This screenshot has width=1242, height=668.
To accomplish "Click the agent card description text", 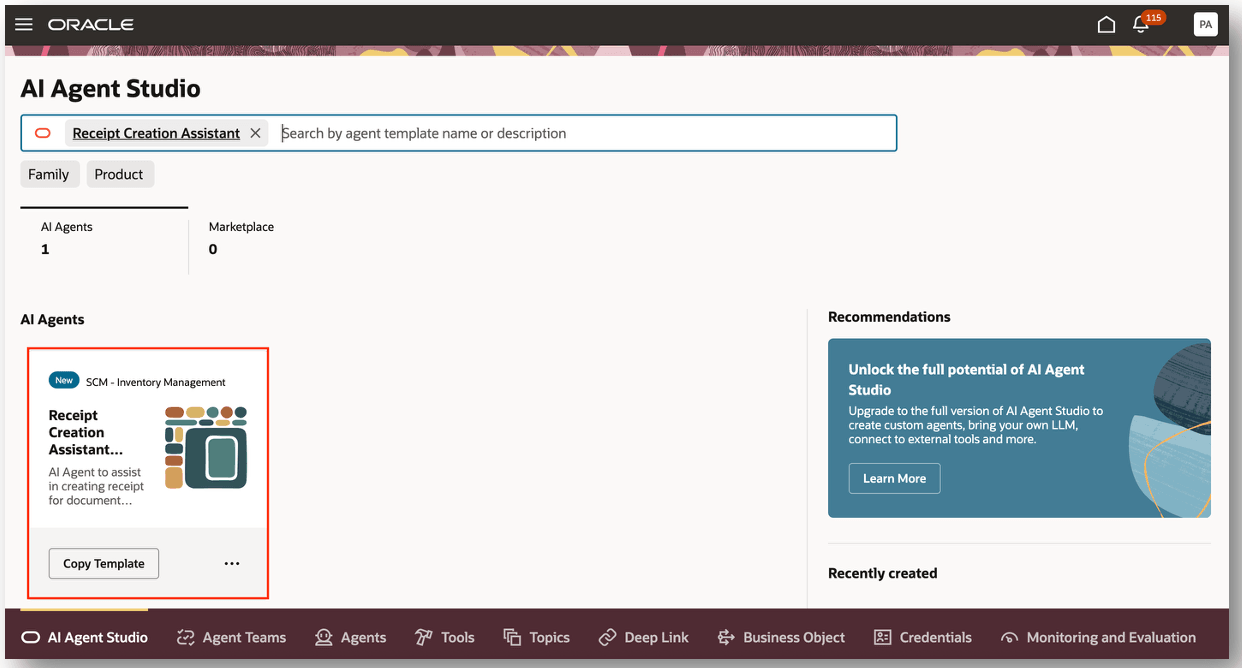I will [97, 486].
